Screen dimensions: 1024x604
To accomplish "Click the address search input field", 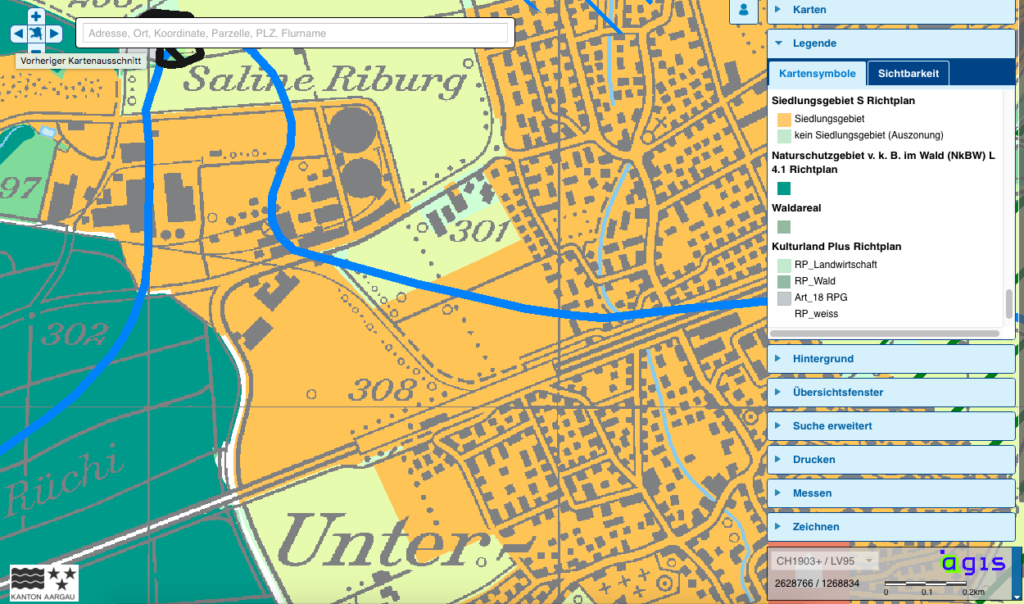I will pos(294,33).
